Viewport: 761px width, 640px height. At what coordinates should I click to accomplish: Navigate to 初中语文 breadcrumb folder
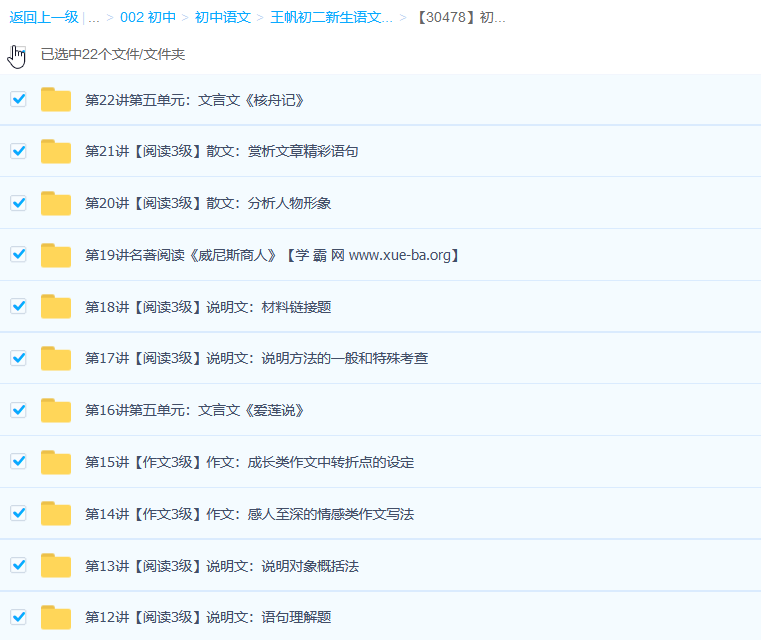tap(223, 18)
